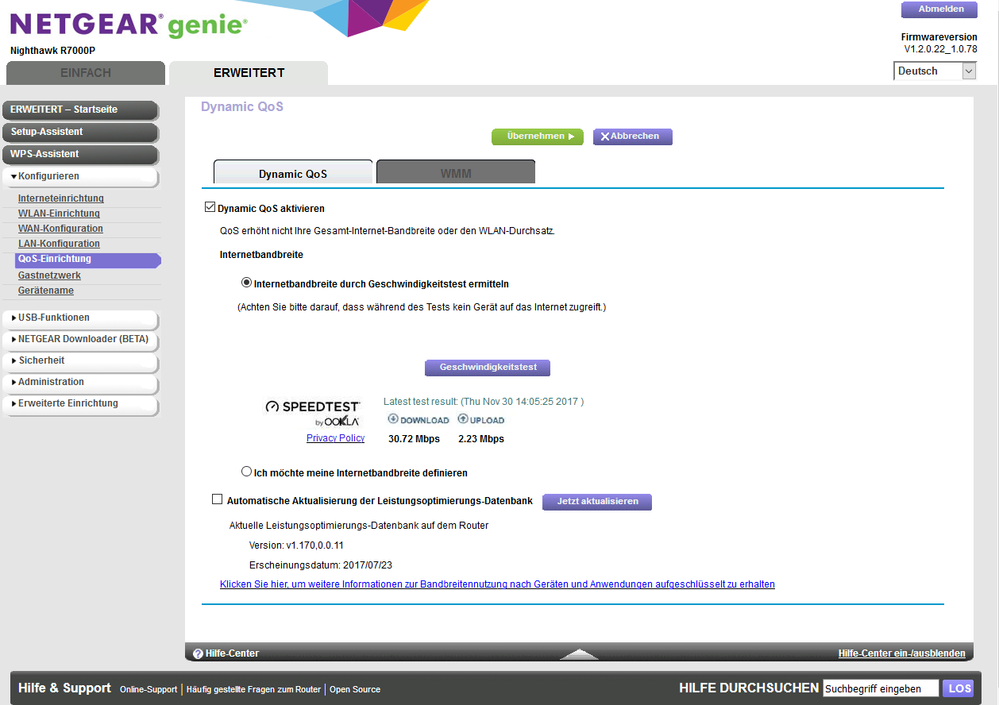Select the Dynamic QoS tab

pyautogui.click(x=293, y=173)
